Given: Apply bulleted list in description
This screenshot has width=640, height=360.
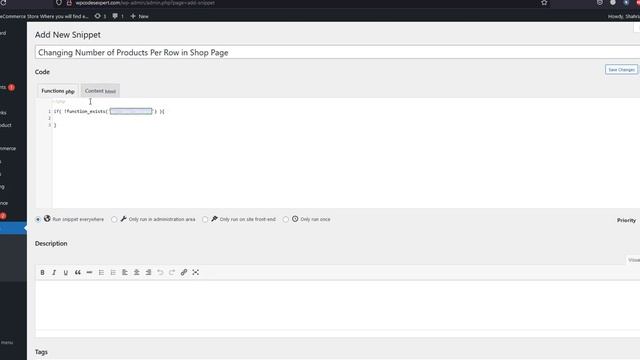Looking at the screenshot, I should click(101, 272).
